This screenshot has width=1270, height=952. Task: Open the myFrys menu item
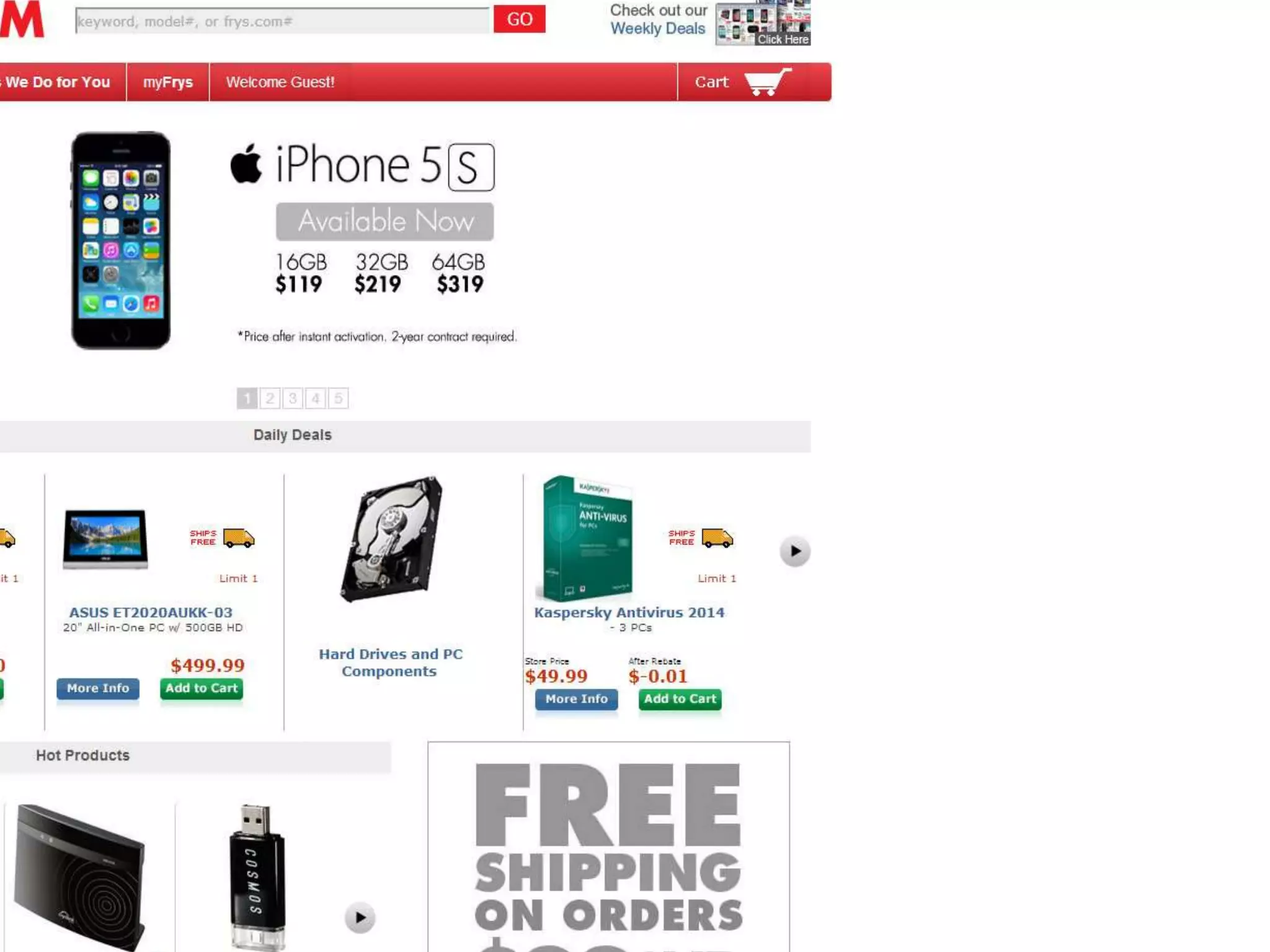[x=168, y=82]
